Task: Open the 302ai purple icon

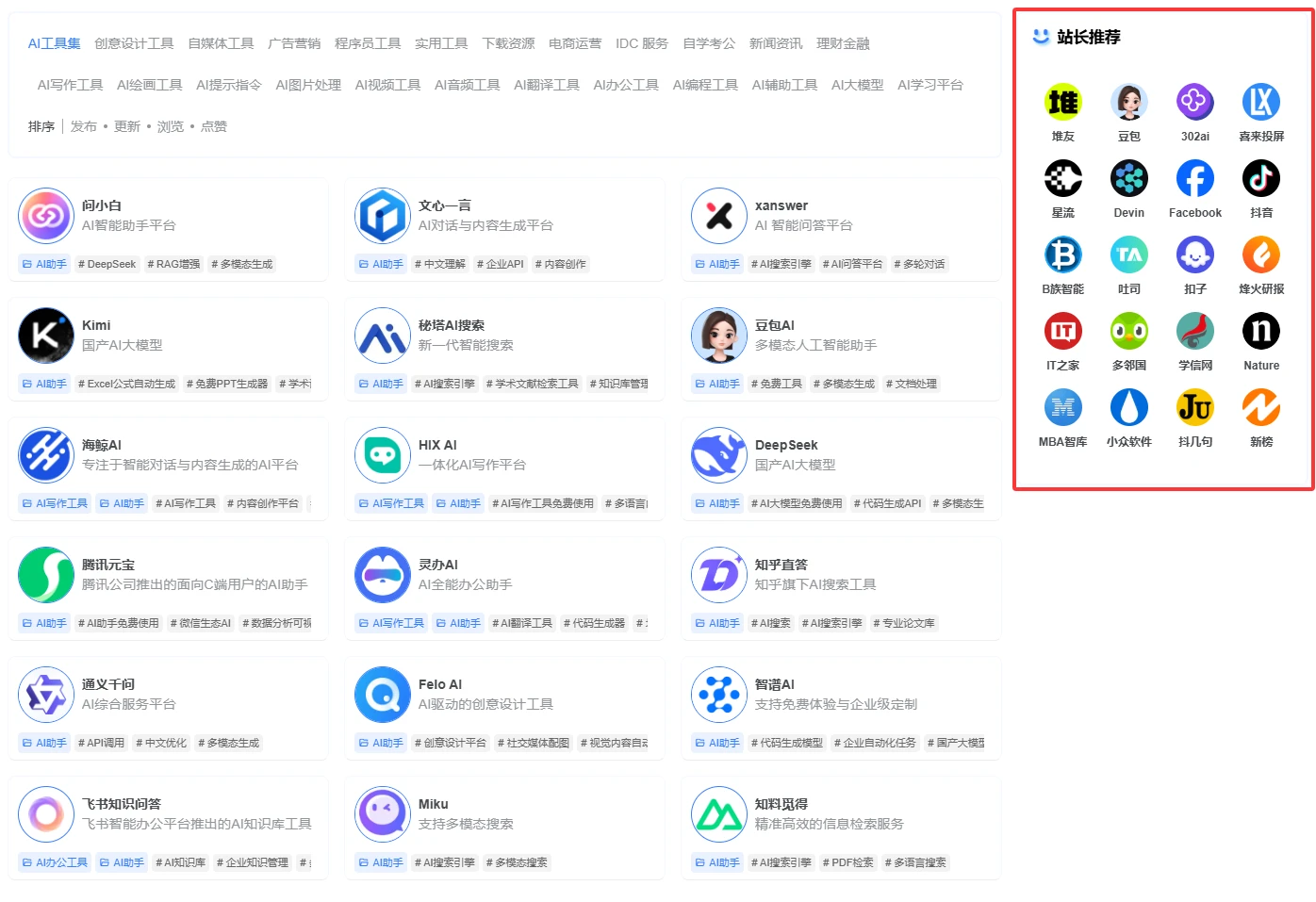Action: click(1194, 102)
